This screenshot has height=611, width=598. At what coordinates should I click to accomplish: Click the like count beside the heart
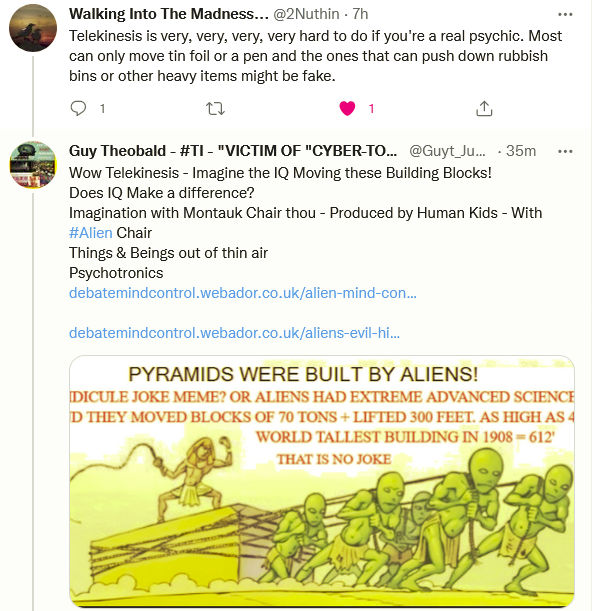[x=372, y=108]
